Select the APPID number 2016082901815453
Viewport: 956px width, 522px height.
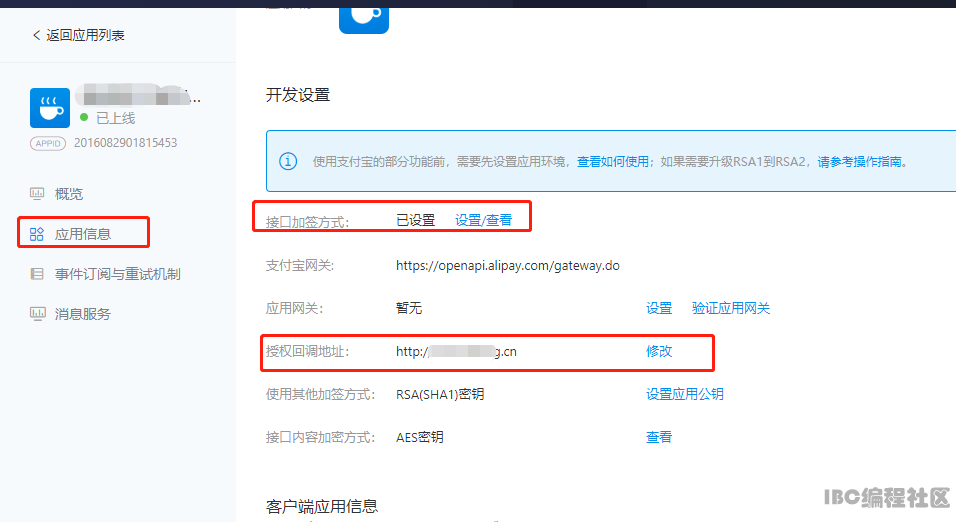point(126,143)
